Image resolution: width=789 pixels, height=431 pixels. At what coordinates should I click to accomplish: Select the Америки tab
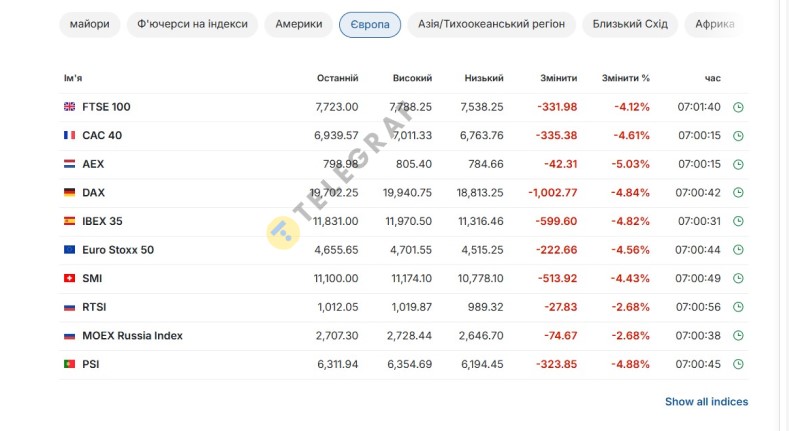coord(299,24)
